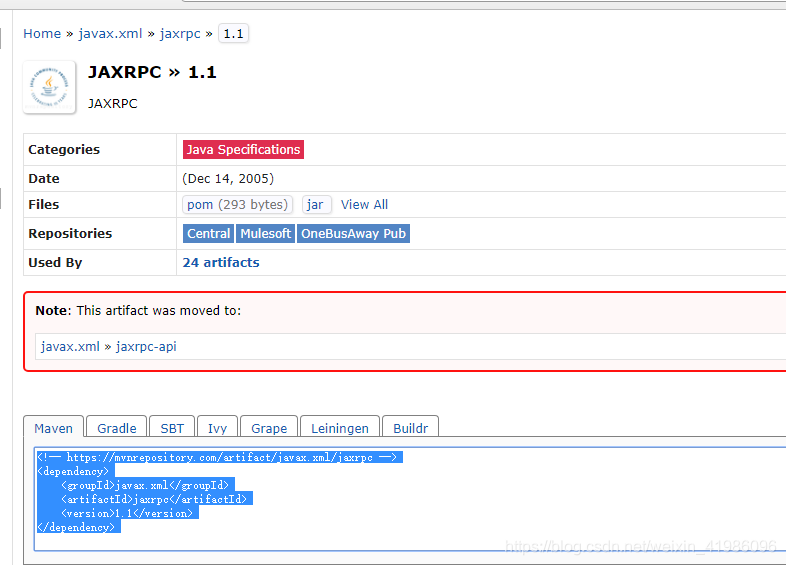Follow jaxrpc-api link in moved note

[x=146, y=346]
